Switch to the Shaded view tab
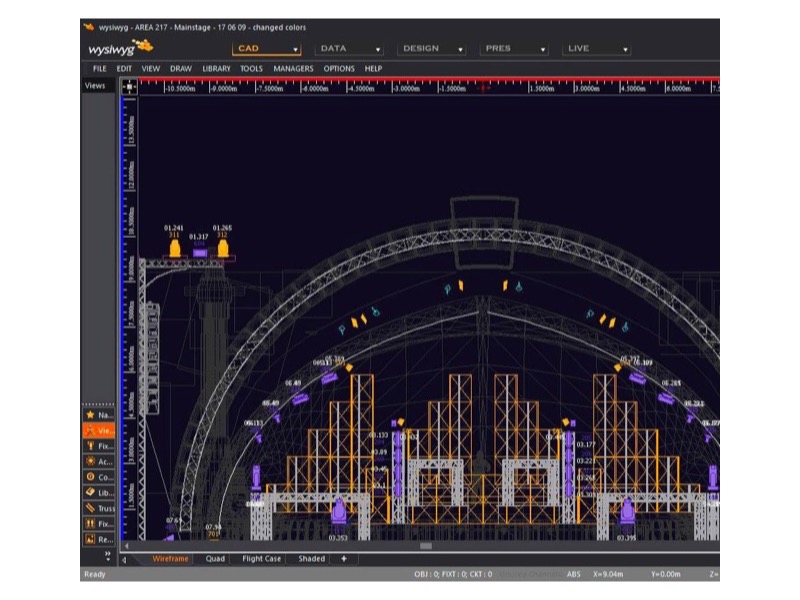800x600 pixels. tap(312, 559)
